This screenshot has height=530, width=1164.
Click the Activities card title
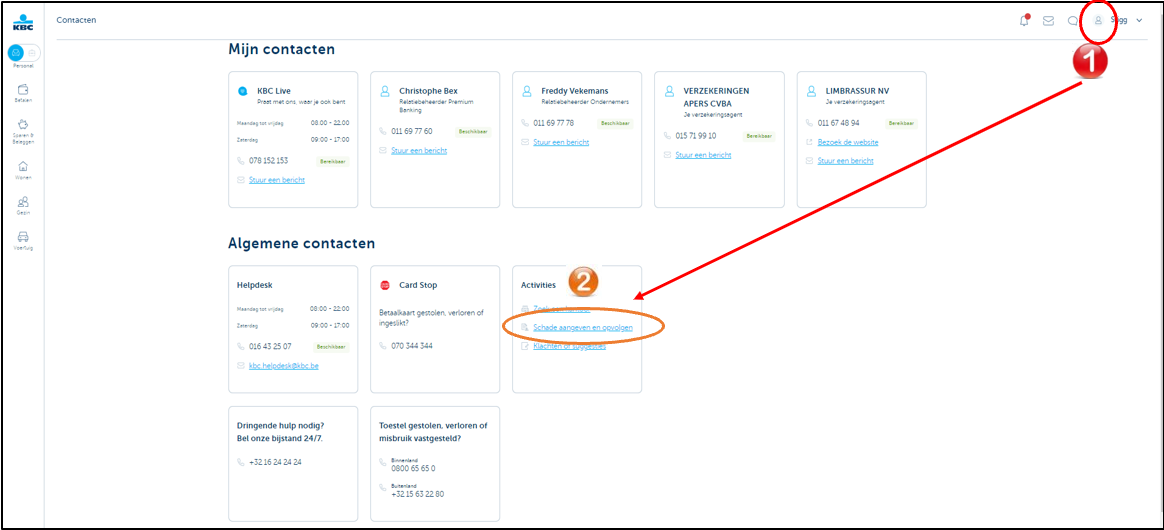pyautogui.click(x=538, y=285)
